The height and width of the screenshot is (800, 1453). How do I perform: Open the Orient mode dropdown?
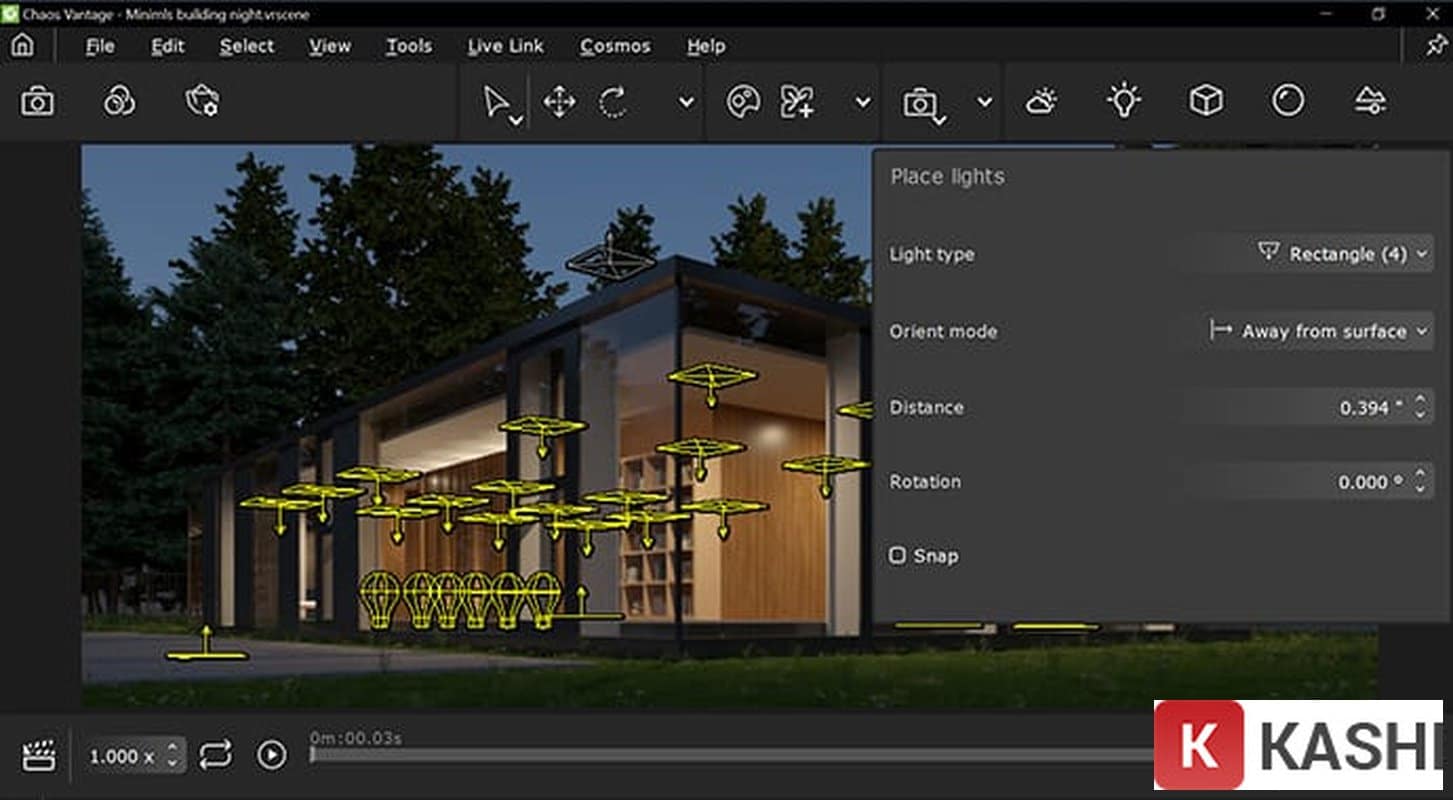point(1320,331)
